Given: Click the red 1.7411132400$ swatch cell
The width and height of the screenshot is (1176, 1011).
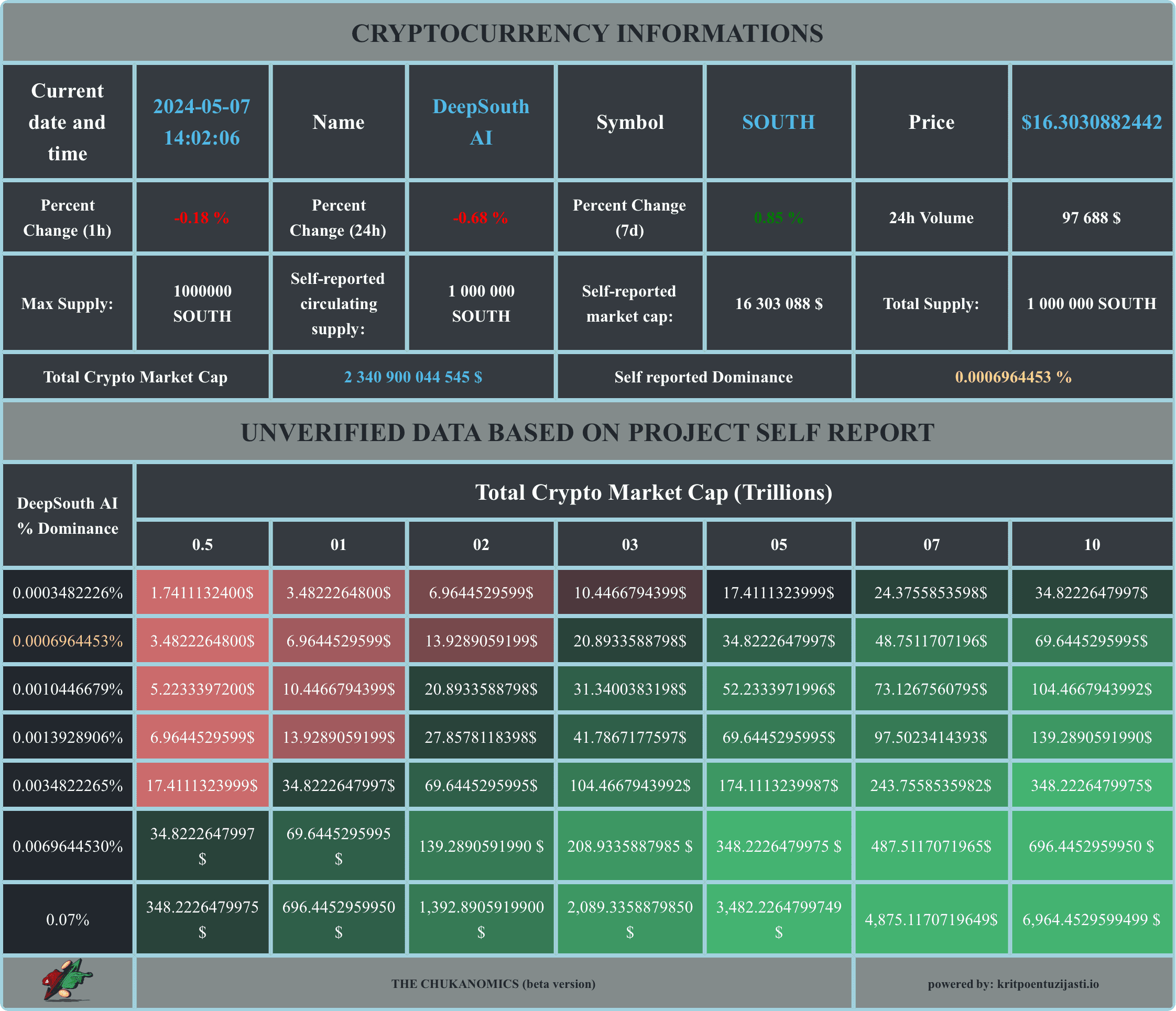Looking at the screenshot, I should tap(202, 593).
